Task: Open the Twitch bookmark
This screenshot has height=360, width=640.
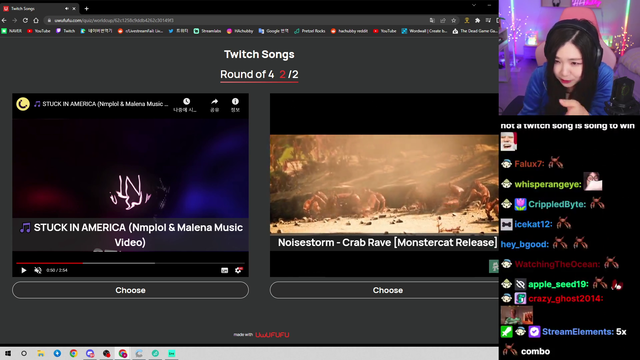Action: tap(65, 31)
